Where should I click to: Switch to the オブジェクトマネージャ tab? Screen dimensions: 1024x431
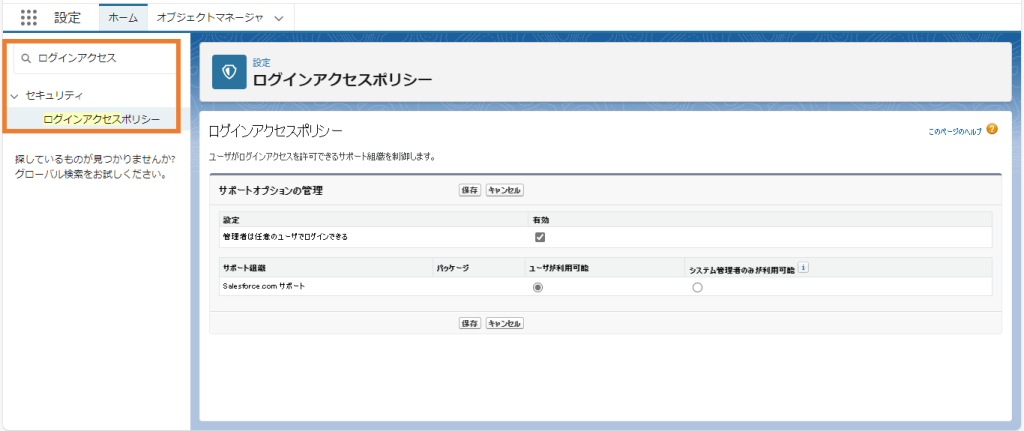coord(210,18)
